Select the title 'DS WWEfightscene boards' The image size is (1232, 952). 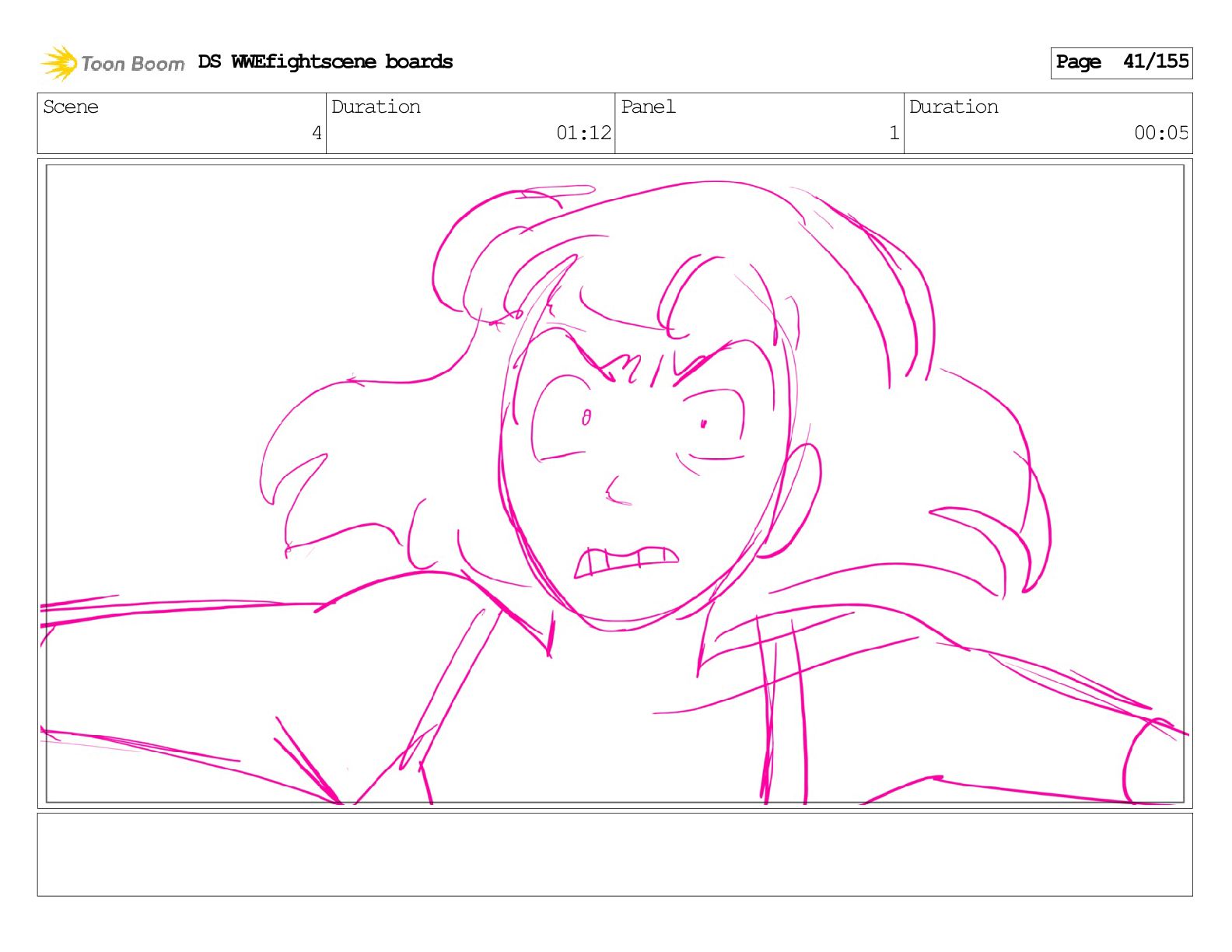pos(325,61)
